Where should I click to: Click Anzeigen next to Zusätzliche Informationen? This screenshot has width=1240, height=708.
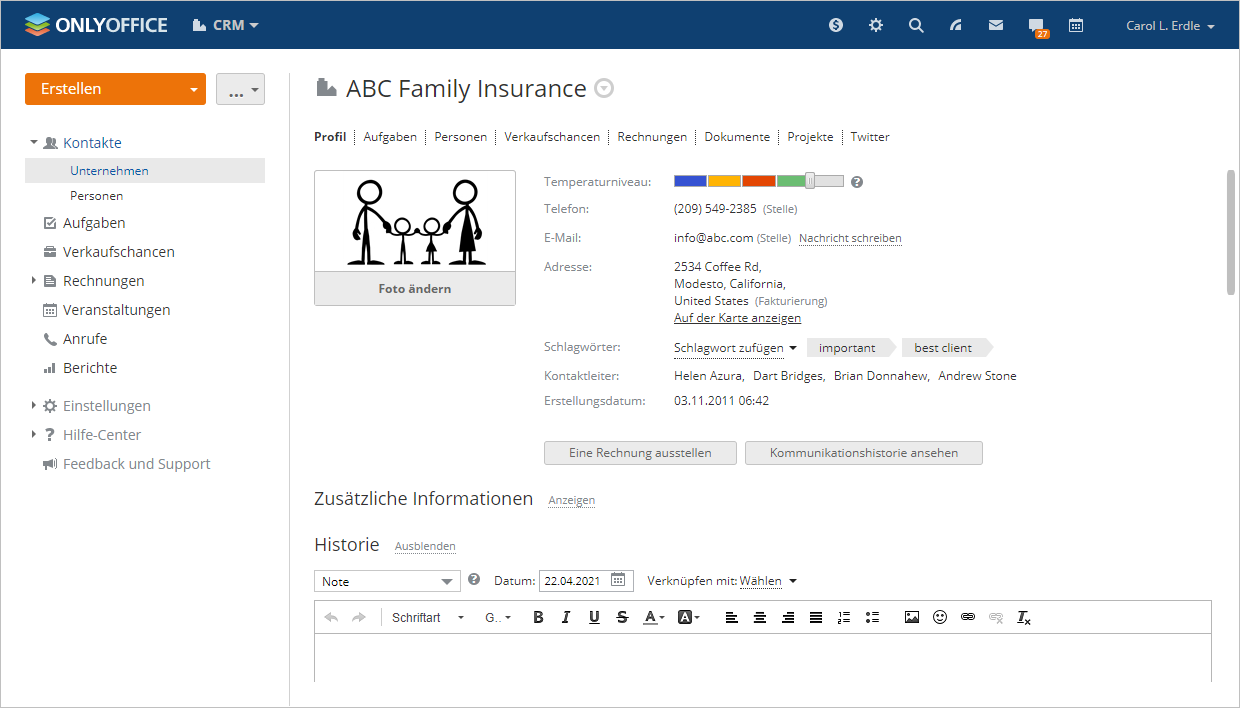(x=572, y=500)
